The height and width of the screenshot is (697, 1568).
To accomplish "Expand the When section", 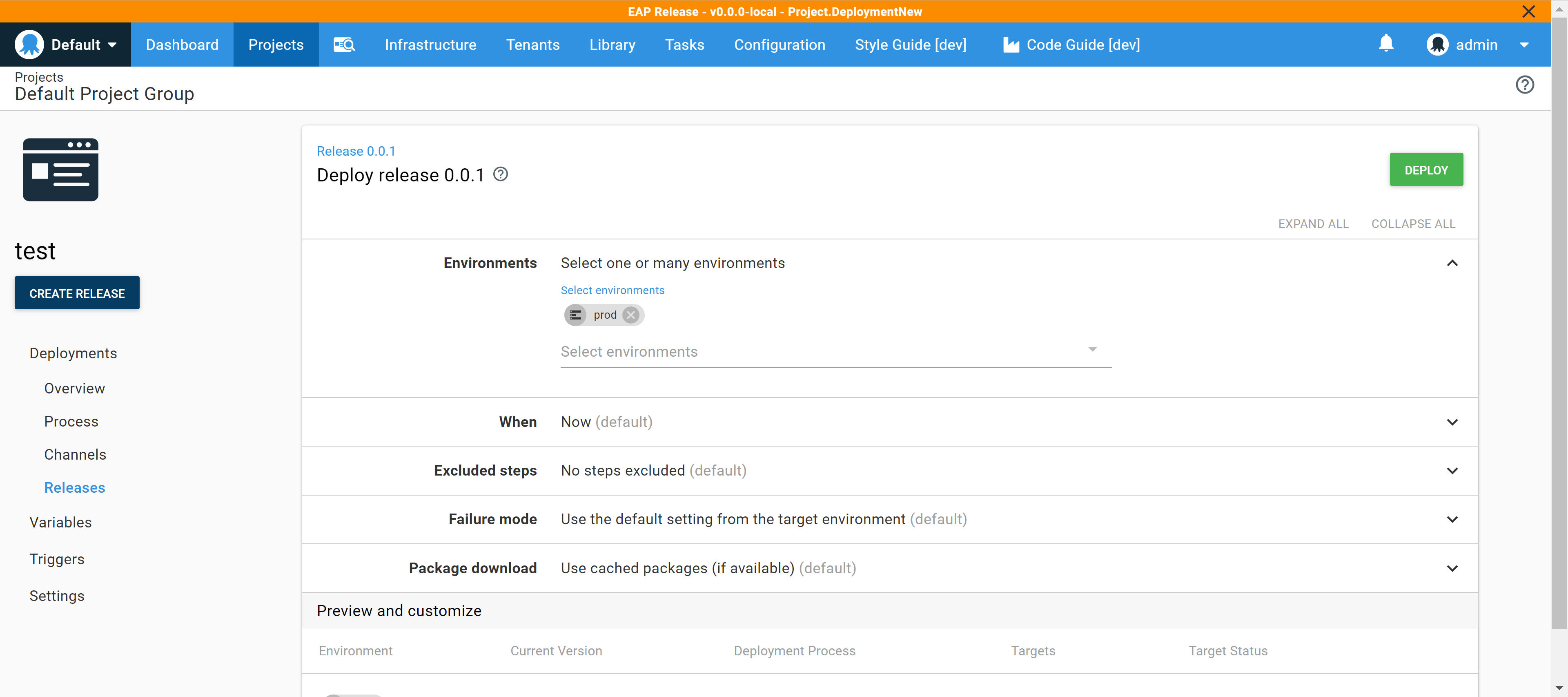I will (x=1452, y=422).
